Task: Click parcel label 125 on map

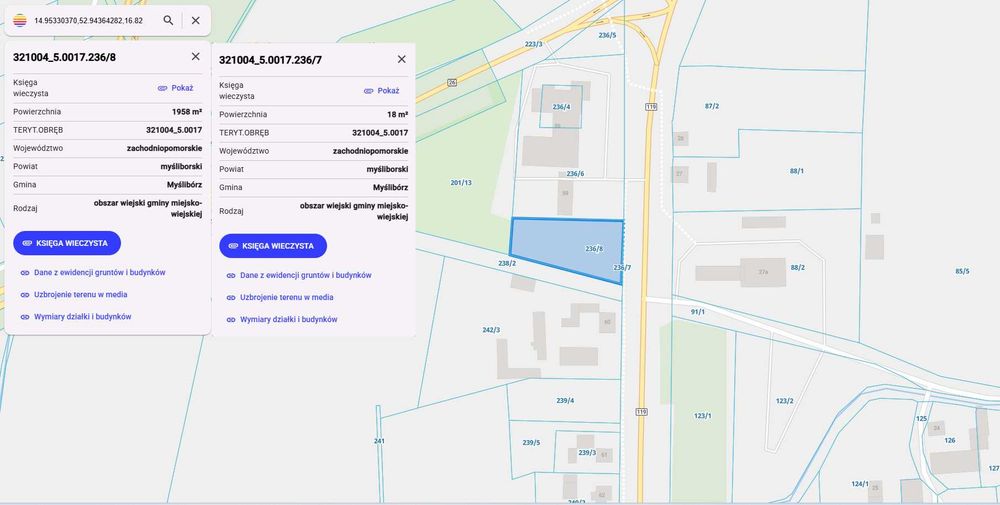Action: 921,419
